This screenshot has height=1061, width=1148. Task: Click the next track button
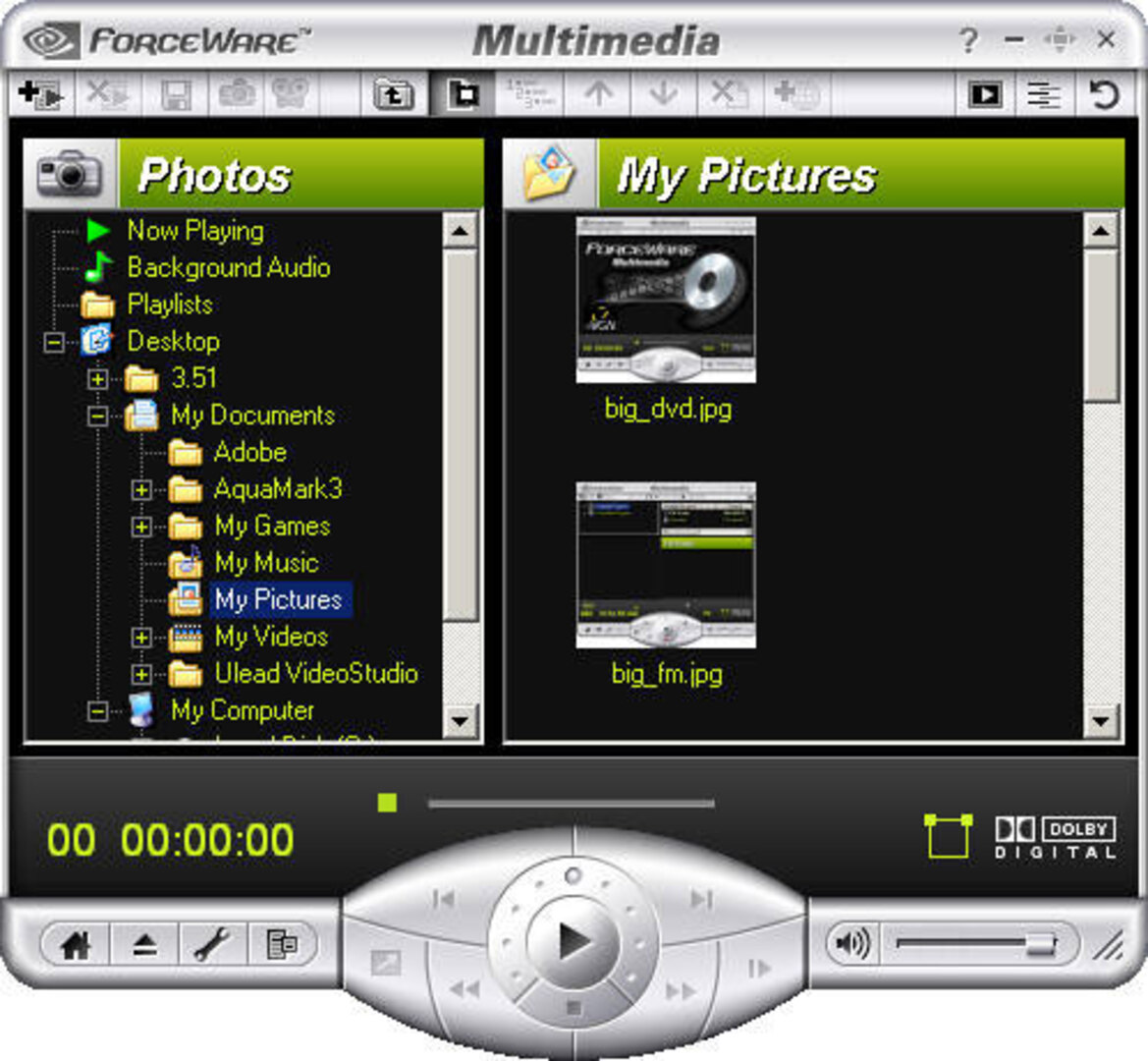click(701, 899)
